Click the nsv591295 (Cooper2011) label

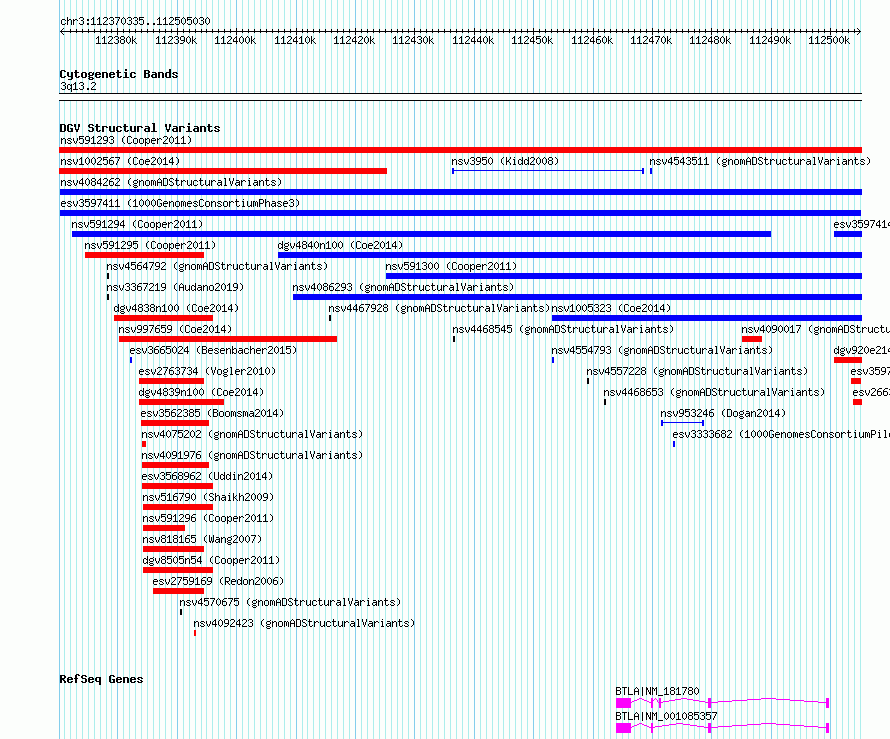click(150, 245)
